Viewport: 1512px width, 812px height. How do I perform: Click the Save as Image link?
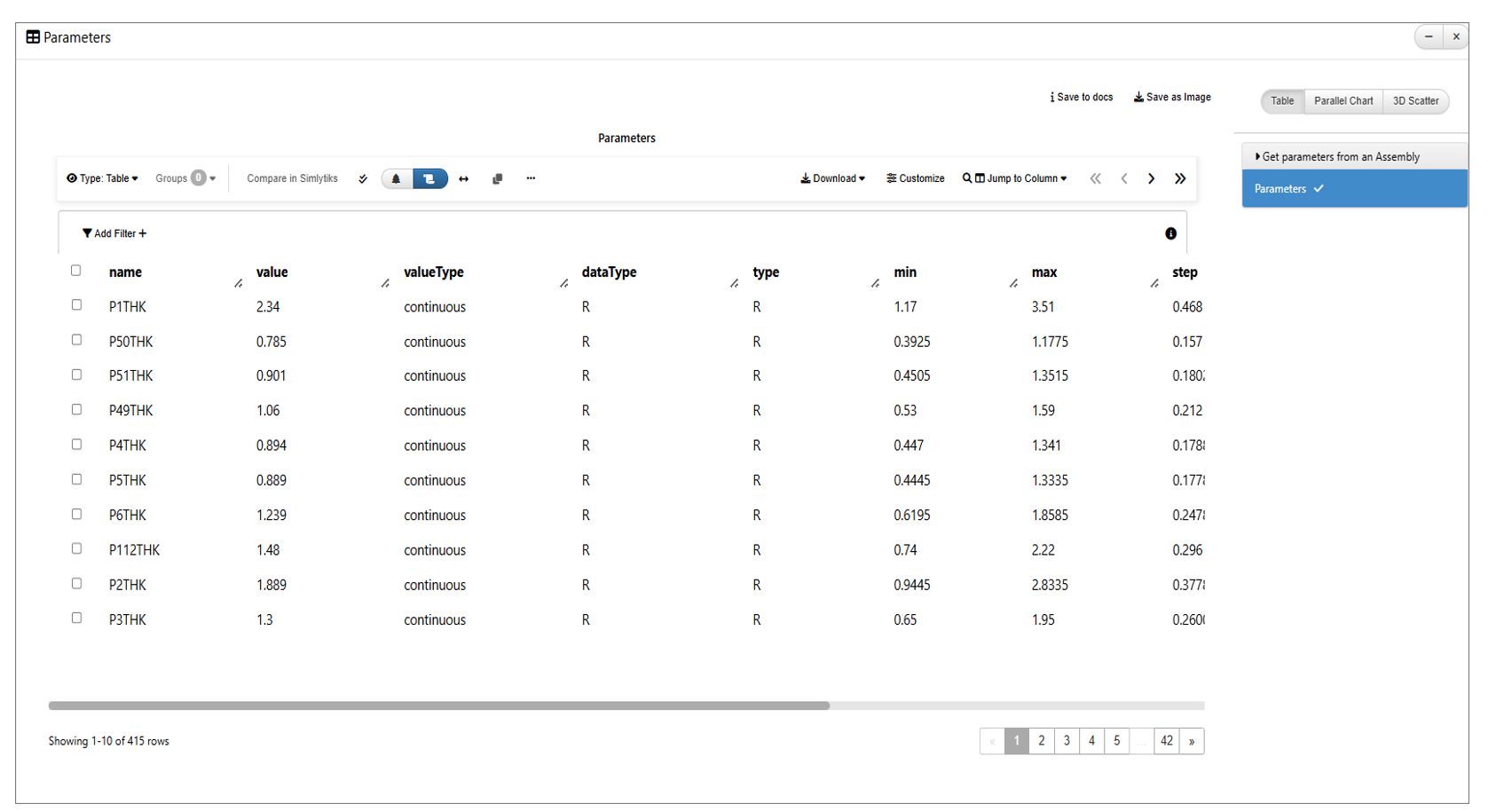(x=1172, y=98)
